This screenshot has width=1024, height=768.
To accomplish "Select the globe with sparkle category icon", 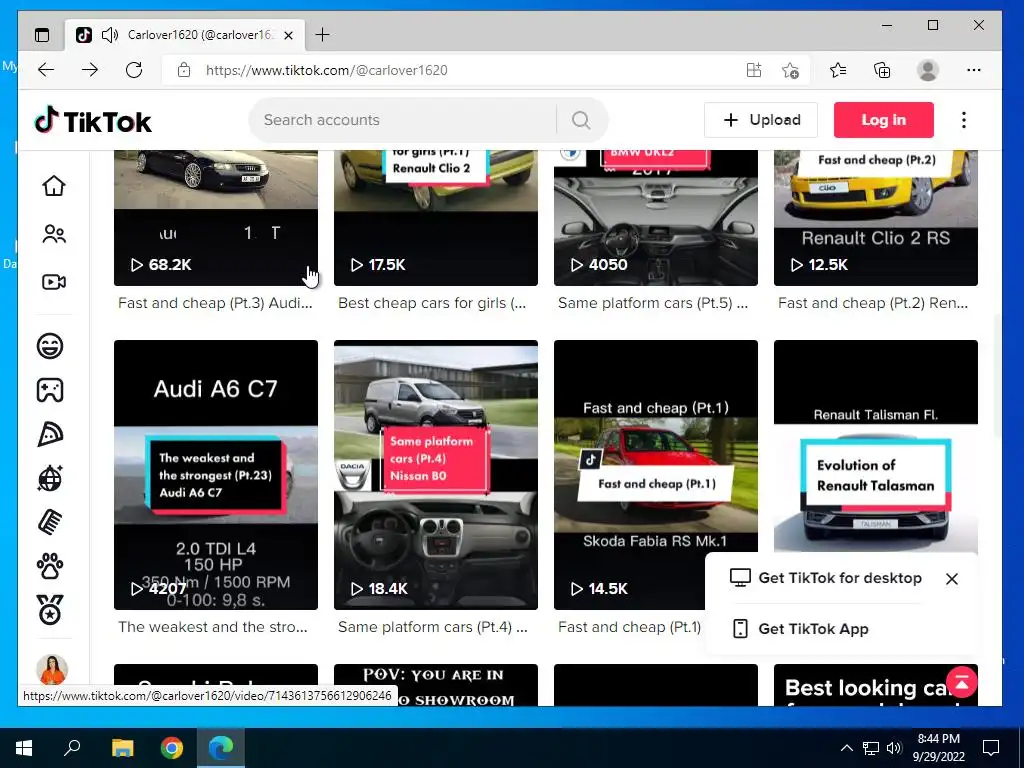I will pyautogui.click(x=50, y=479).
